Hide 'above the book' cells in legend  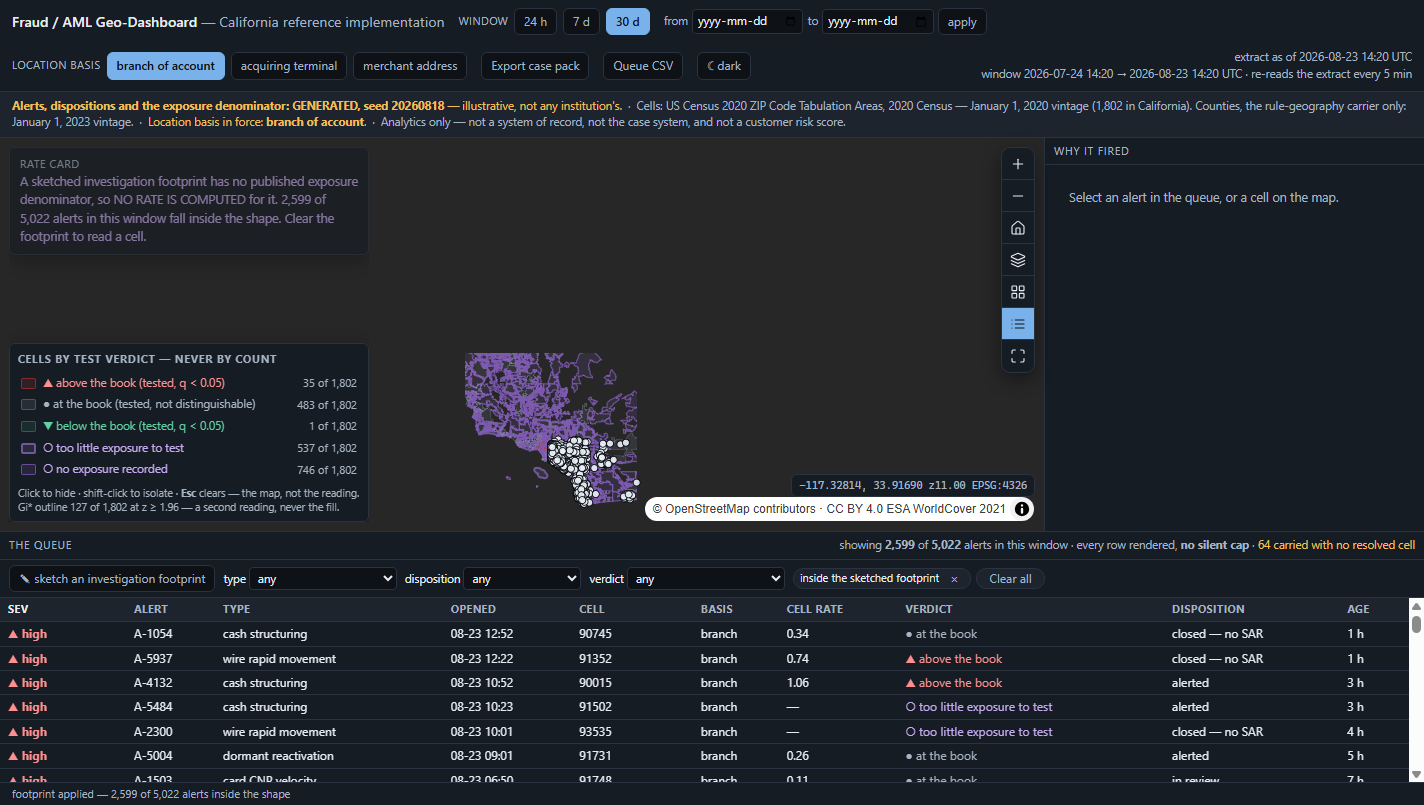[x=188, y=383]
